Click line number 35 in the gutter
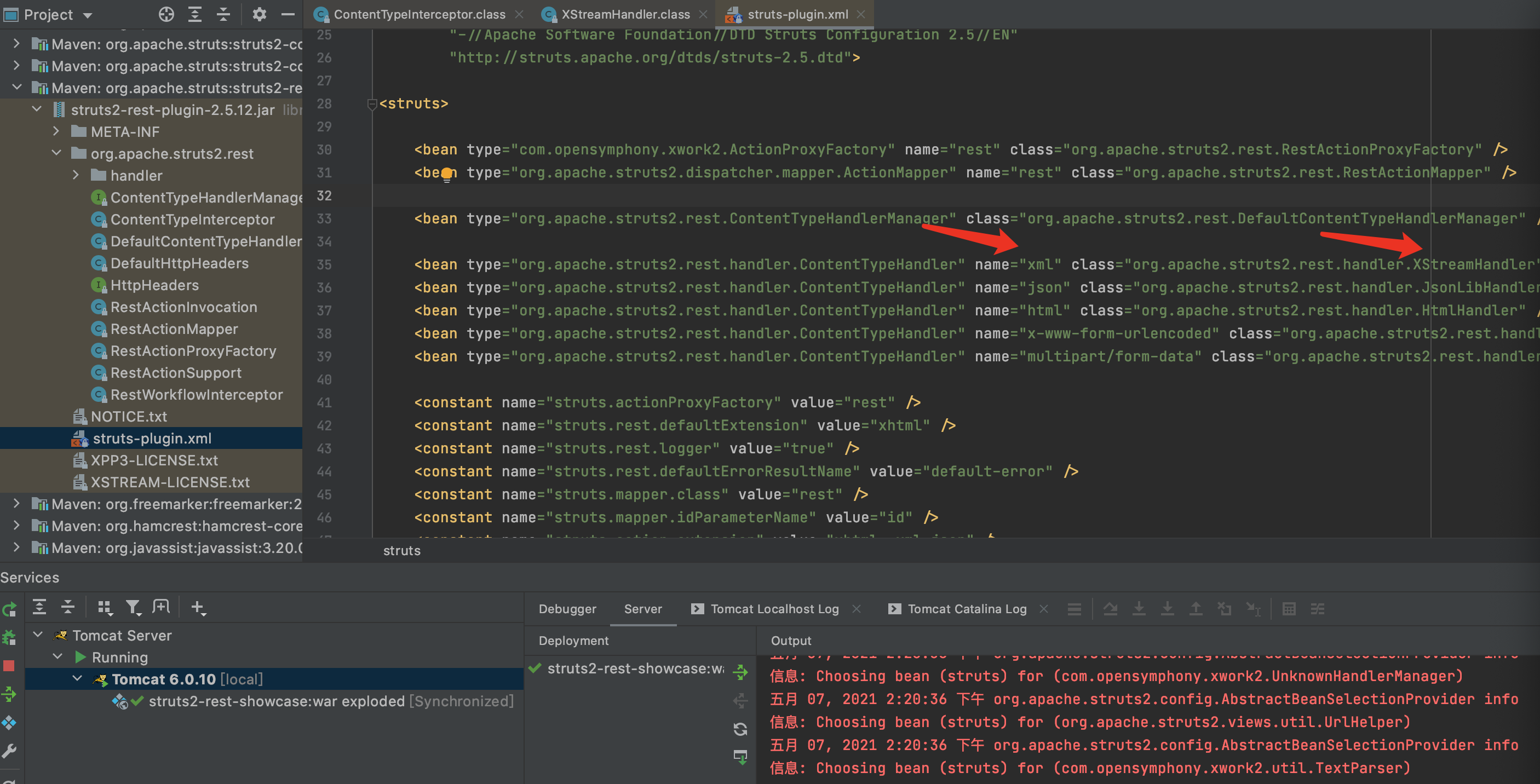 pyautogui.click(x=324, y=265)
